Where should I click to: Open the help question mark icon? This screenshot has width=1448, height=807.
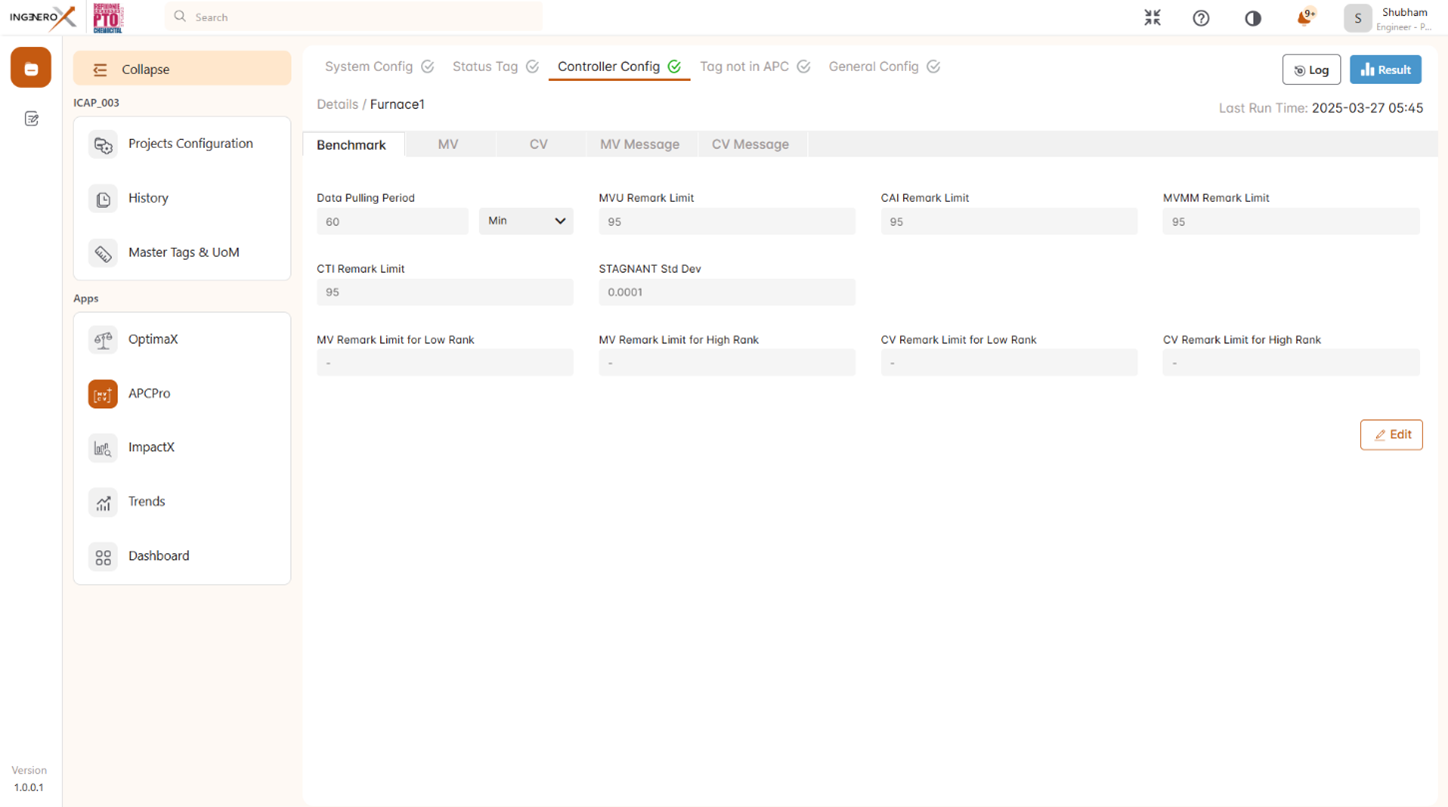point(1201,18)
